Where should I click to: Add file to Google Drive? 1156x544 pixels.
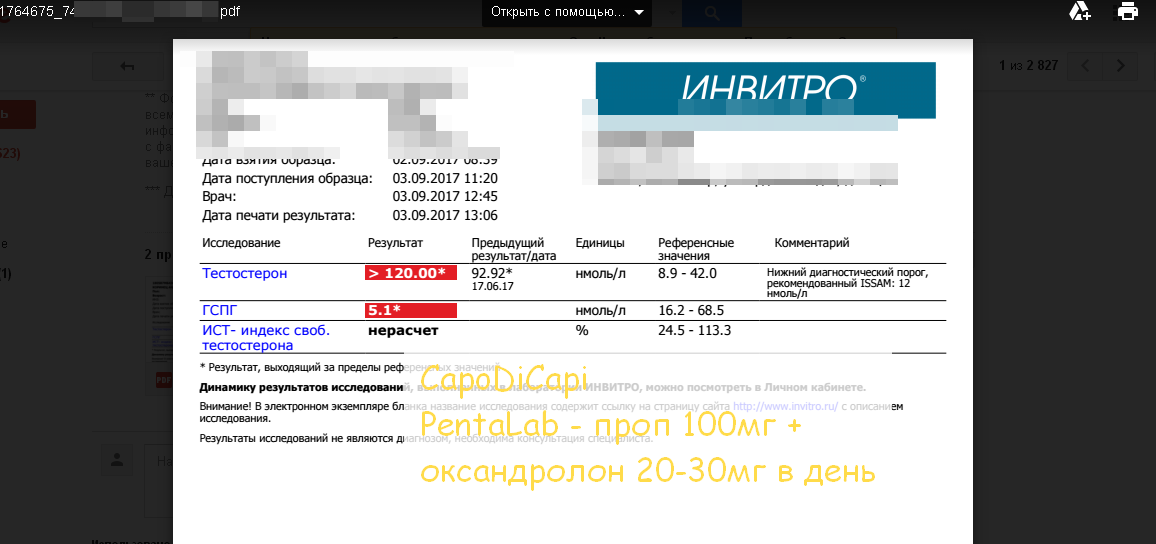coord(1080,11)
